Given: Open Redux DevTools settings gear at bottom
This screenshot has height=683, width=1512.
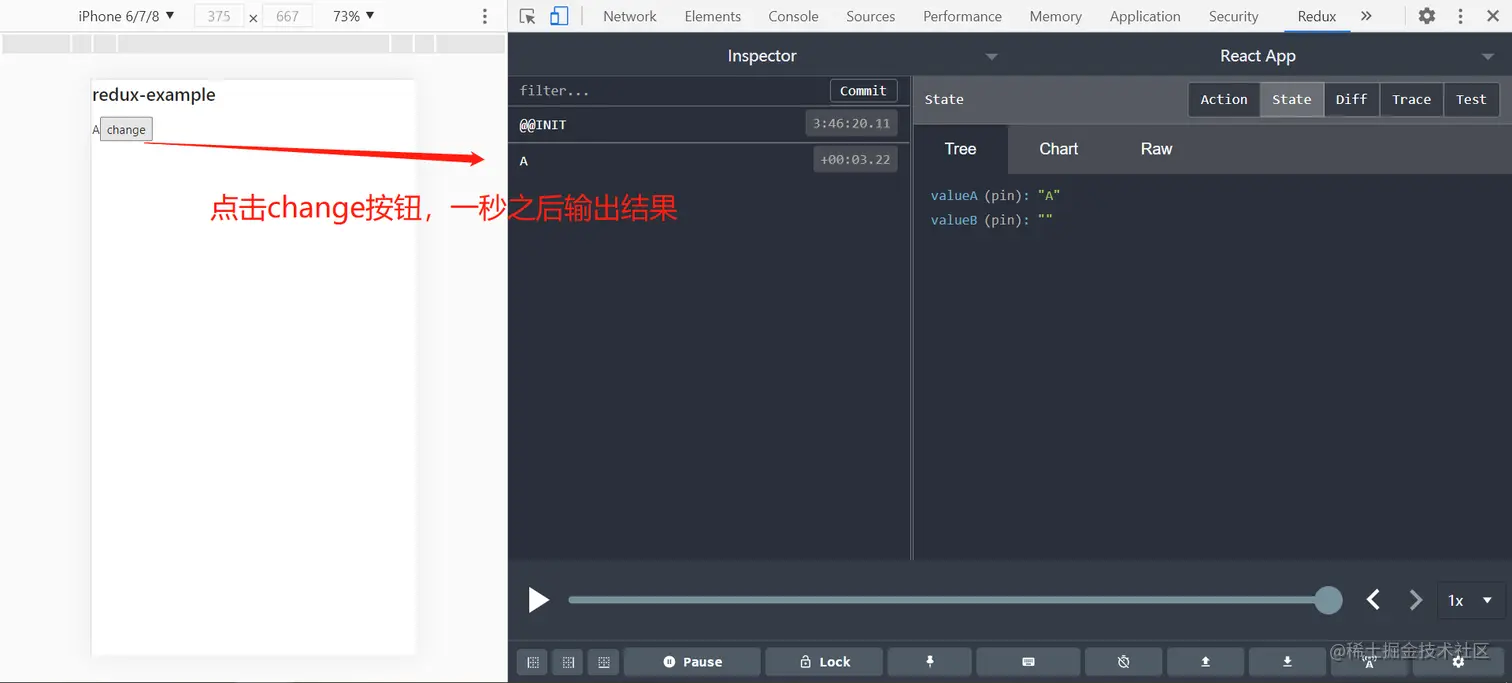Looking at the screenshot, I should coord(1458,662).
